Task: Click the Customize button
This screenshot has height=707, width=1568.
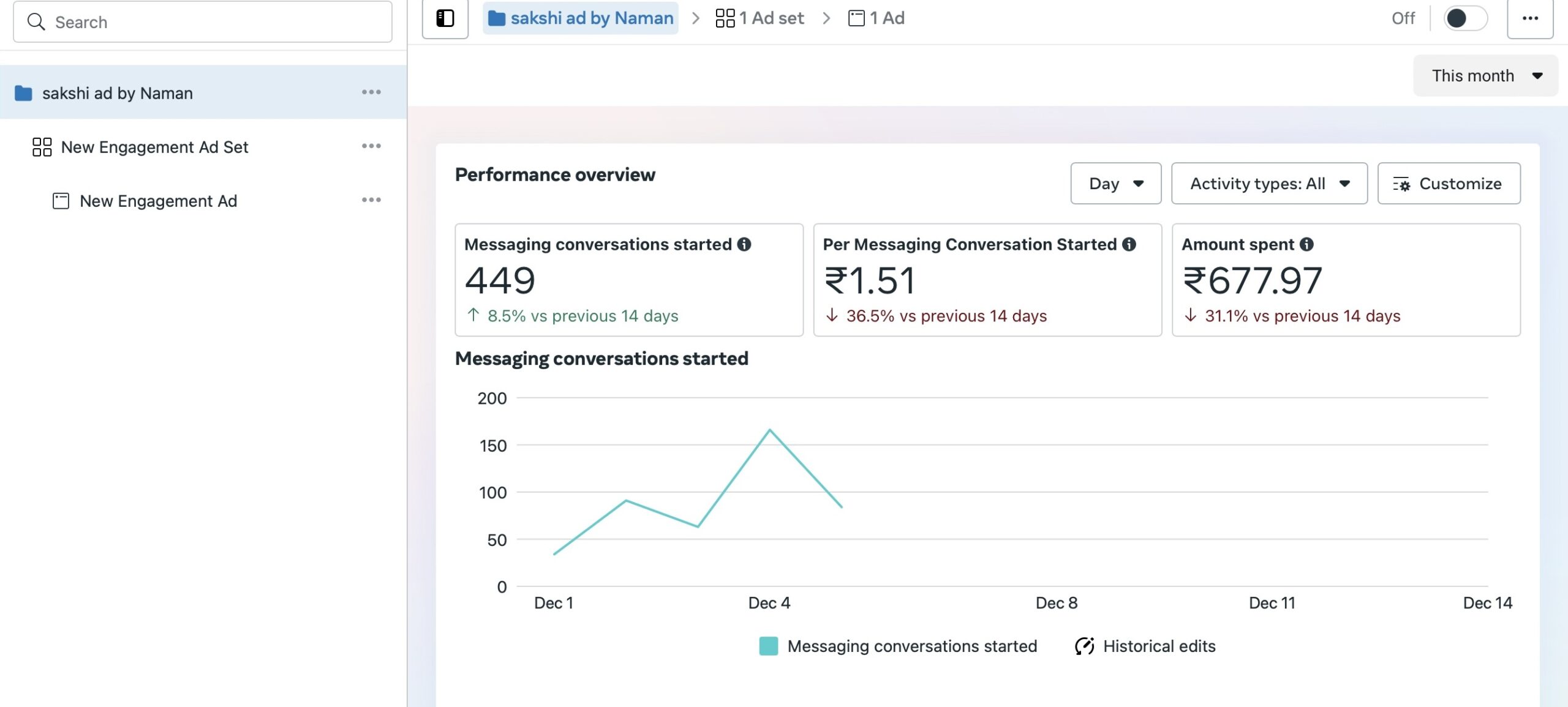Action: tap(1449, 184)
